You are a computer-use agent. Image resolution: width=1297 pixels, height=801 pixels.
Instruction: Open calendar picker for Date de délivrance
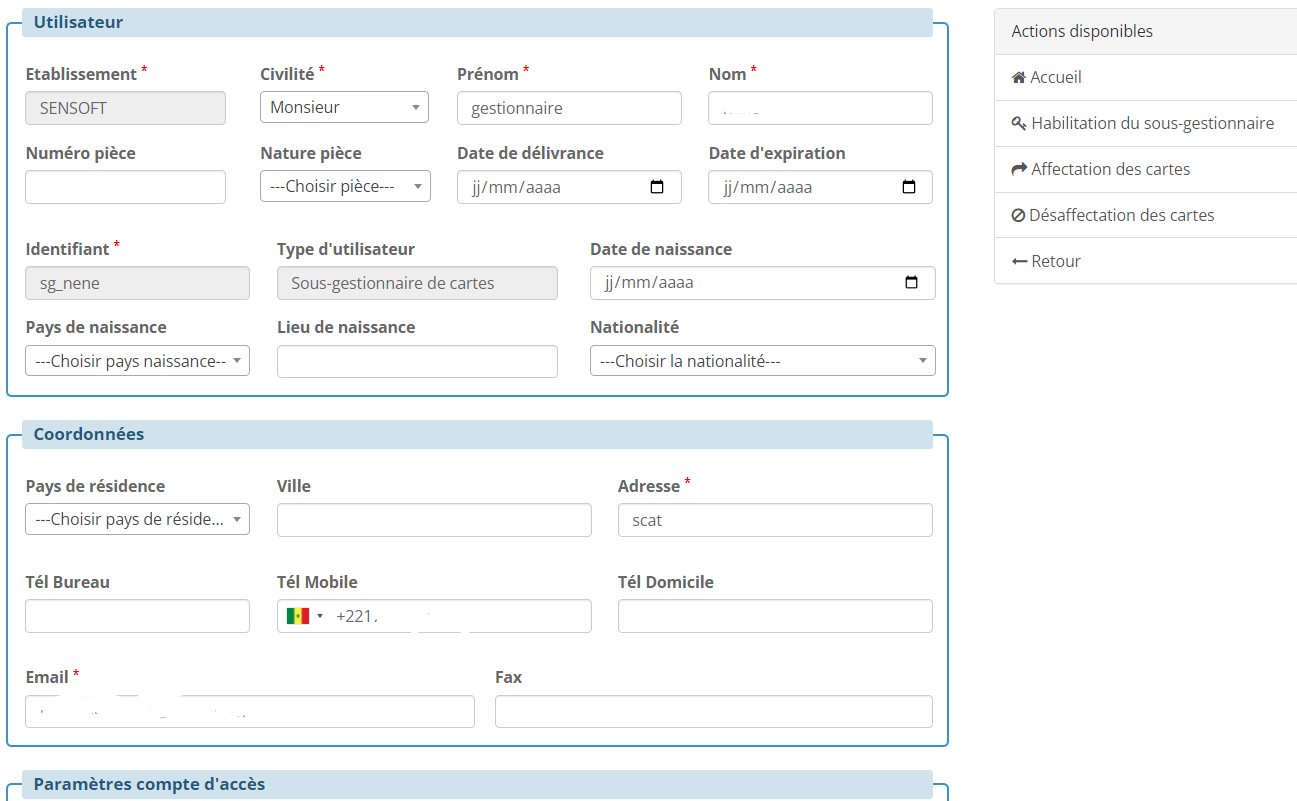click(657, 187)
